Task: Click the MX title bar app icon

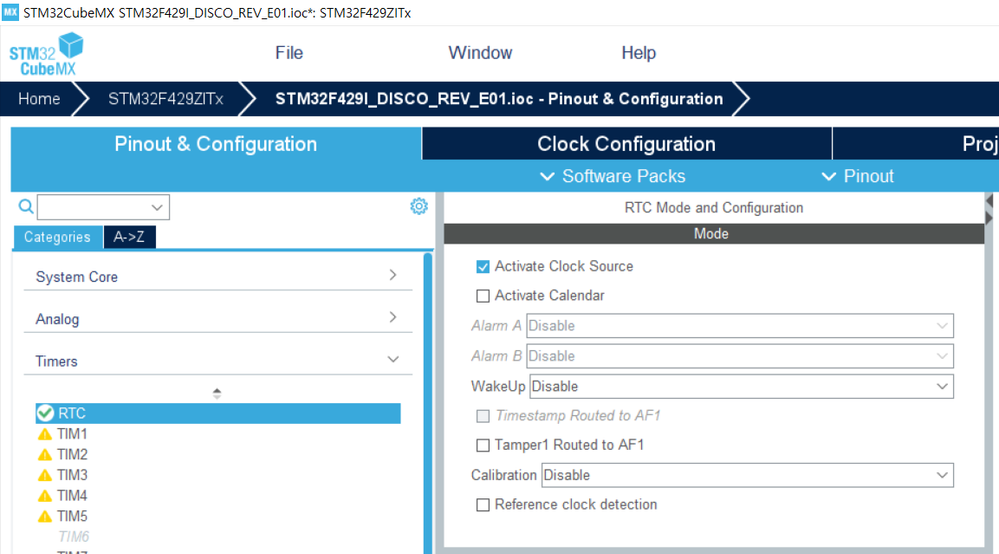Action: tap(10, 12)
